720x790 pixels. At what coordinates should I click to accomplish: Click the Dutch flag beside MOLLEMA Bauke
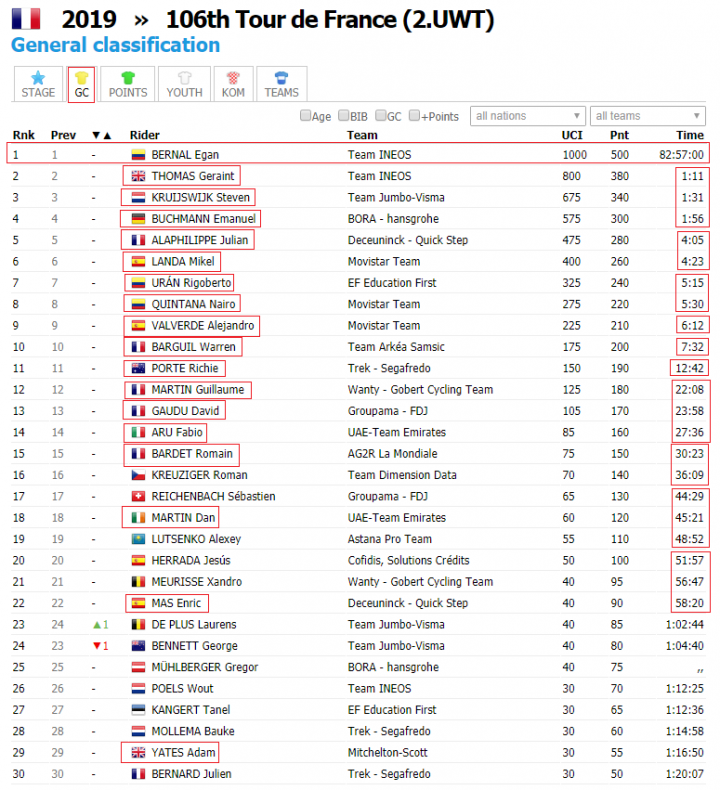coord(138,731)
